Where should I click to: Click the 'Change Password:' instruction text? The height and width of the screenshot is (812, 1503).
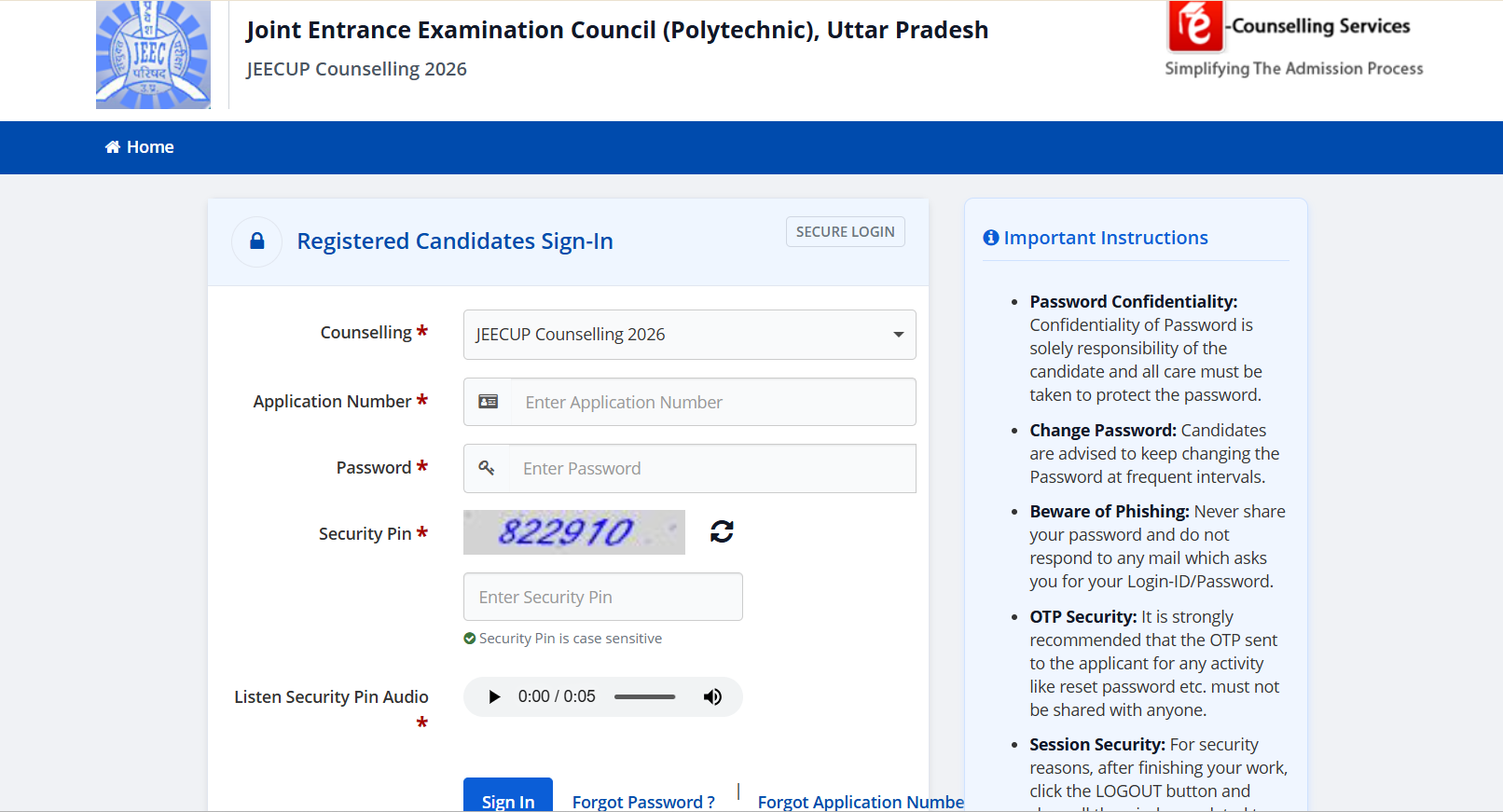1103,430
